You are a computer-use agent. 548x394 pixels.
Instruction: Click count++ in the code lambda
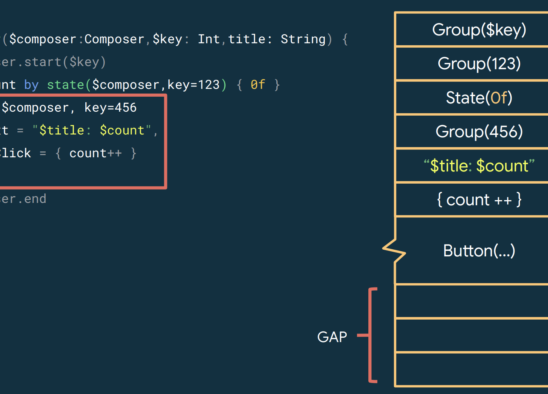click(x=95, y=153)
